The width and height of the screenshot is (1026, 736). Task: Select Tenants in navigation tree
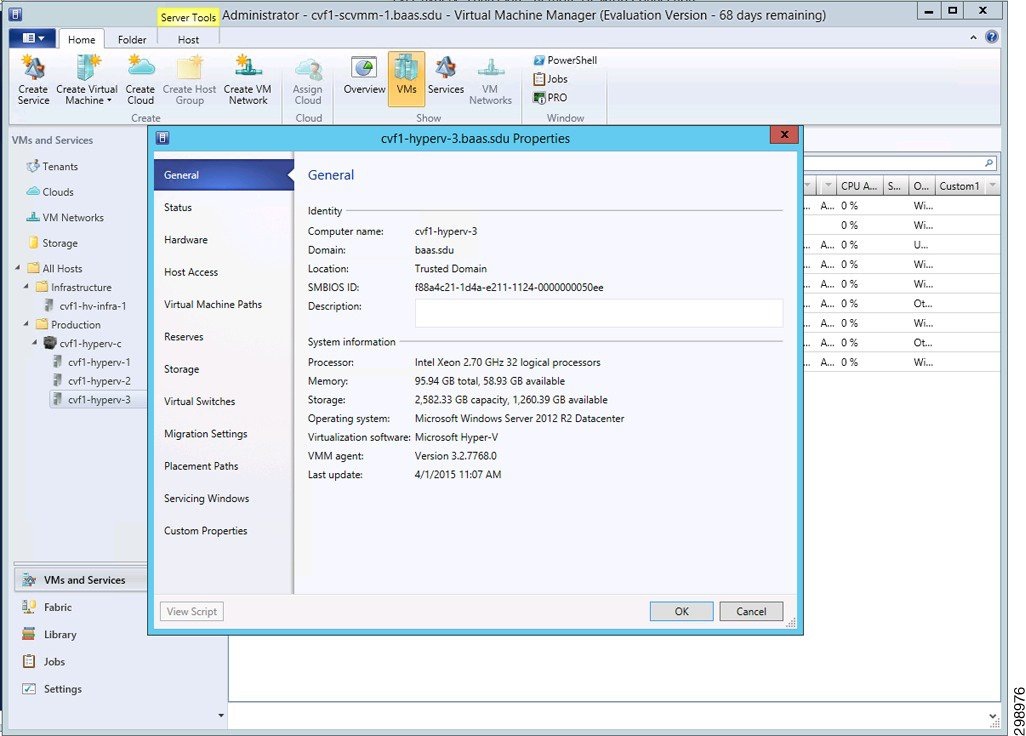[52, 166]
